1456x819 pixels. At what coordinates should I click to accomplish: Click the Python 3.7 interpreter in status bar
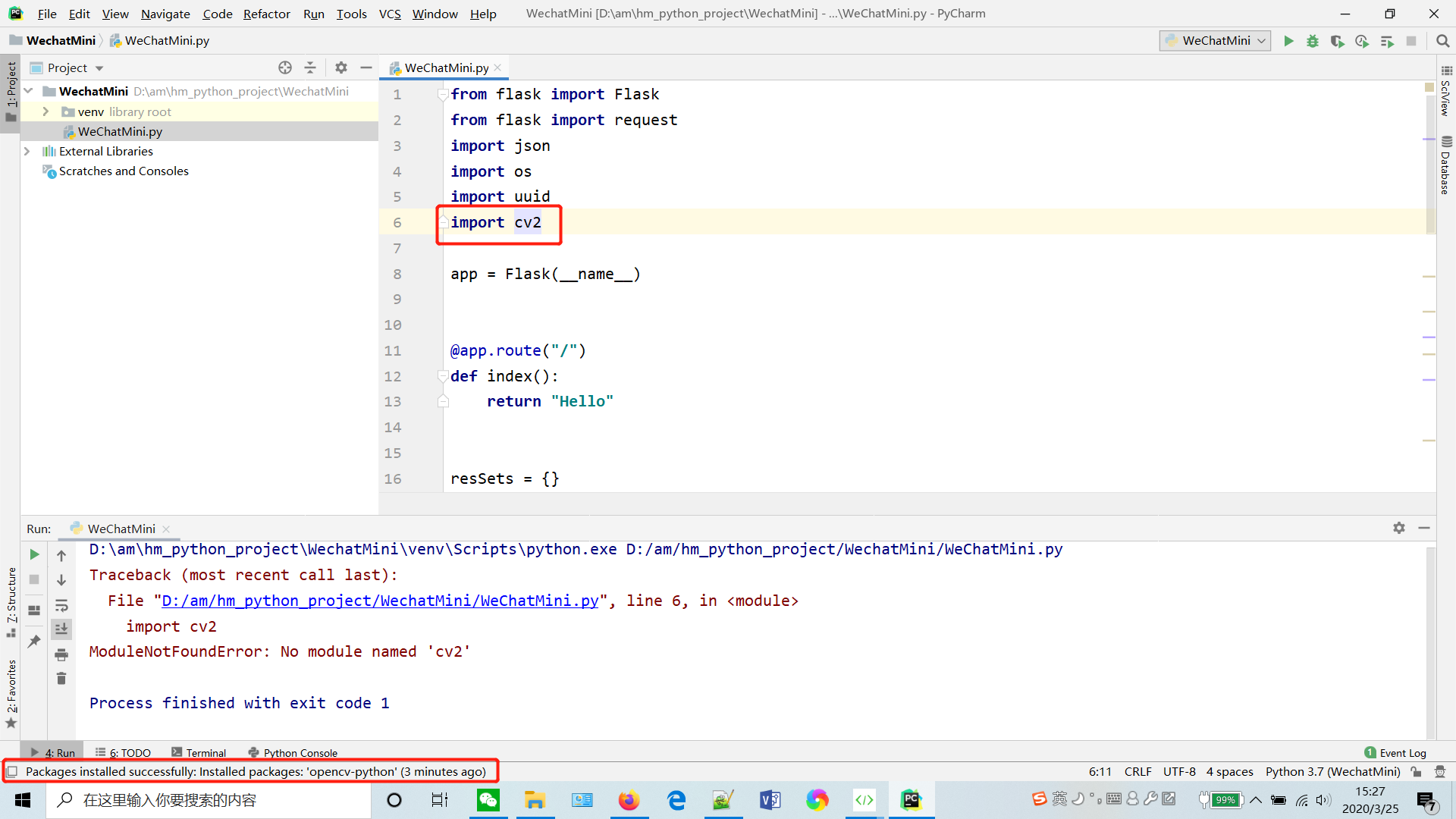1332,771
